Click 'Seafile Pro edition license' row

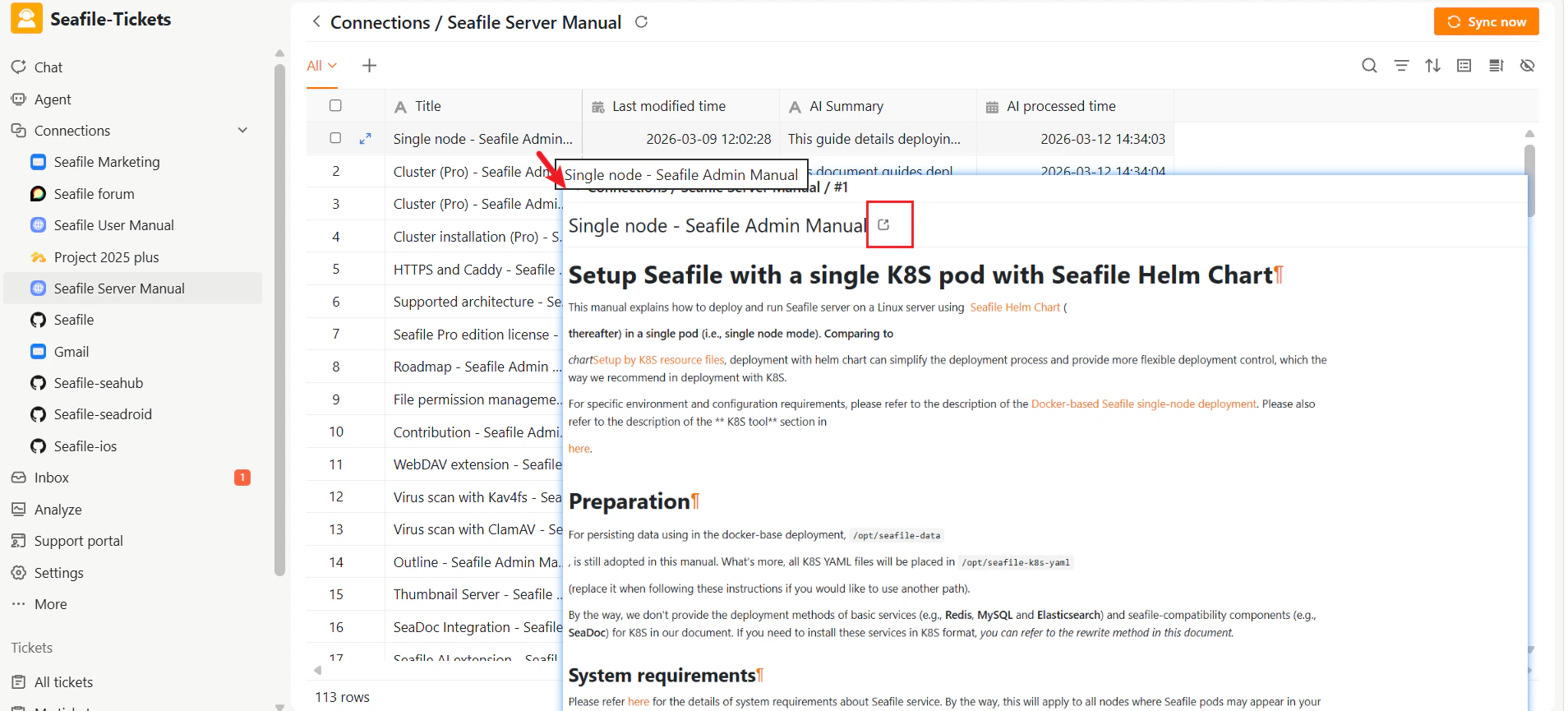pyautogui.click(x=473, y=335)
